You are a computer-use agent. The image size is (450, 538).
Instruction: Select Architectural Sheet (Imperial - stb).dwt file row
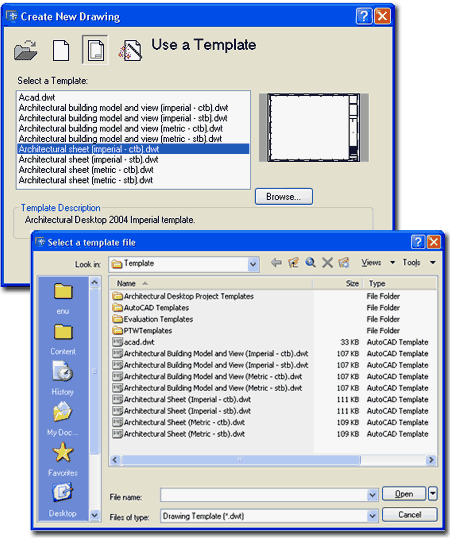click(x=181, y=411)
